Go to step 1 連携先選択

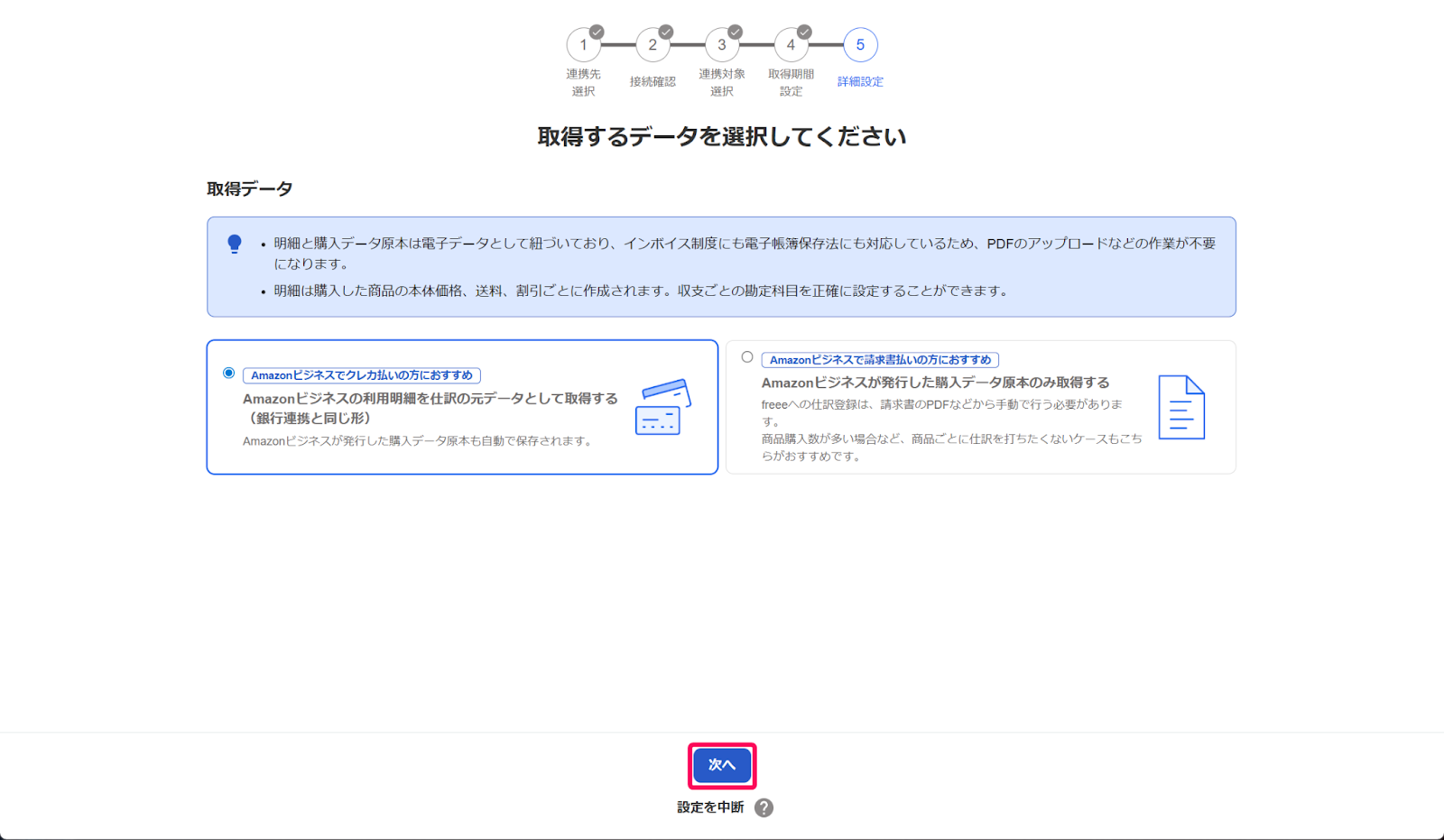[583, 45]
